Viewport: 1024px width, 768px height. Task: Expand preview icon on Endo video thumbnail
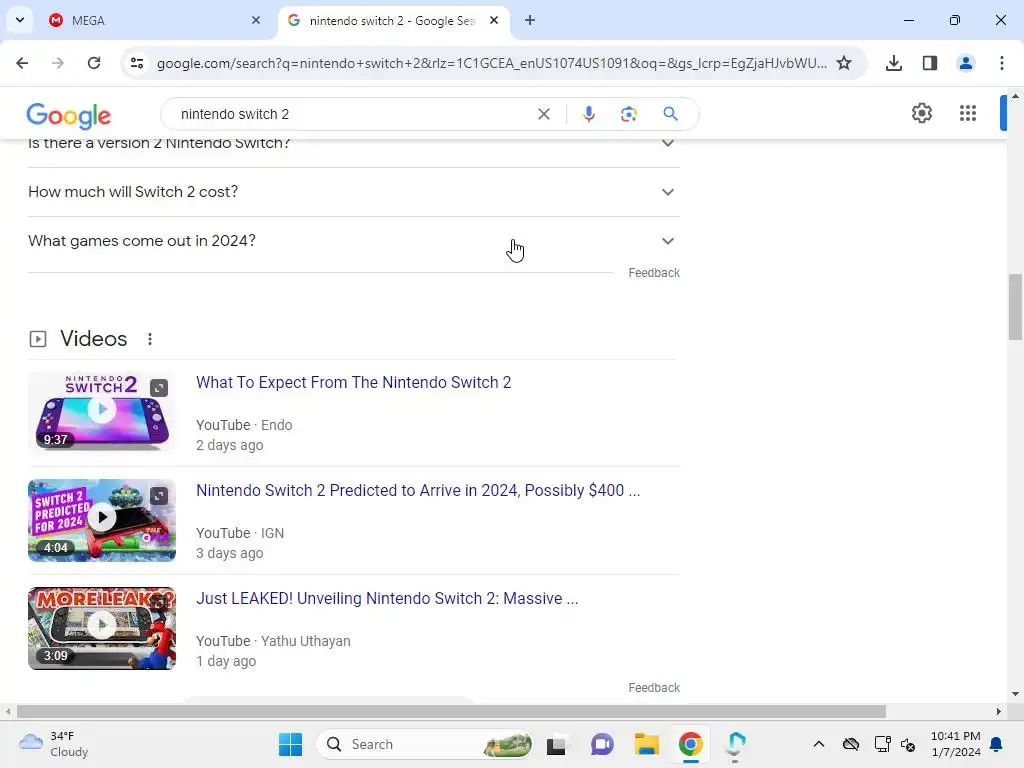pos(159,388)
